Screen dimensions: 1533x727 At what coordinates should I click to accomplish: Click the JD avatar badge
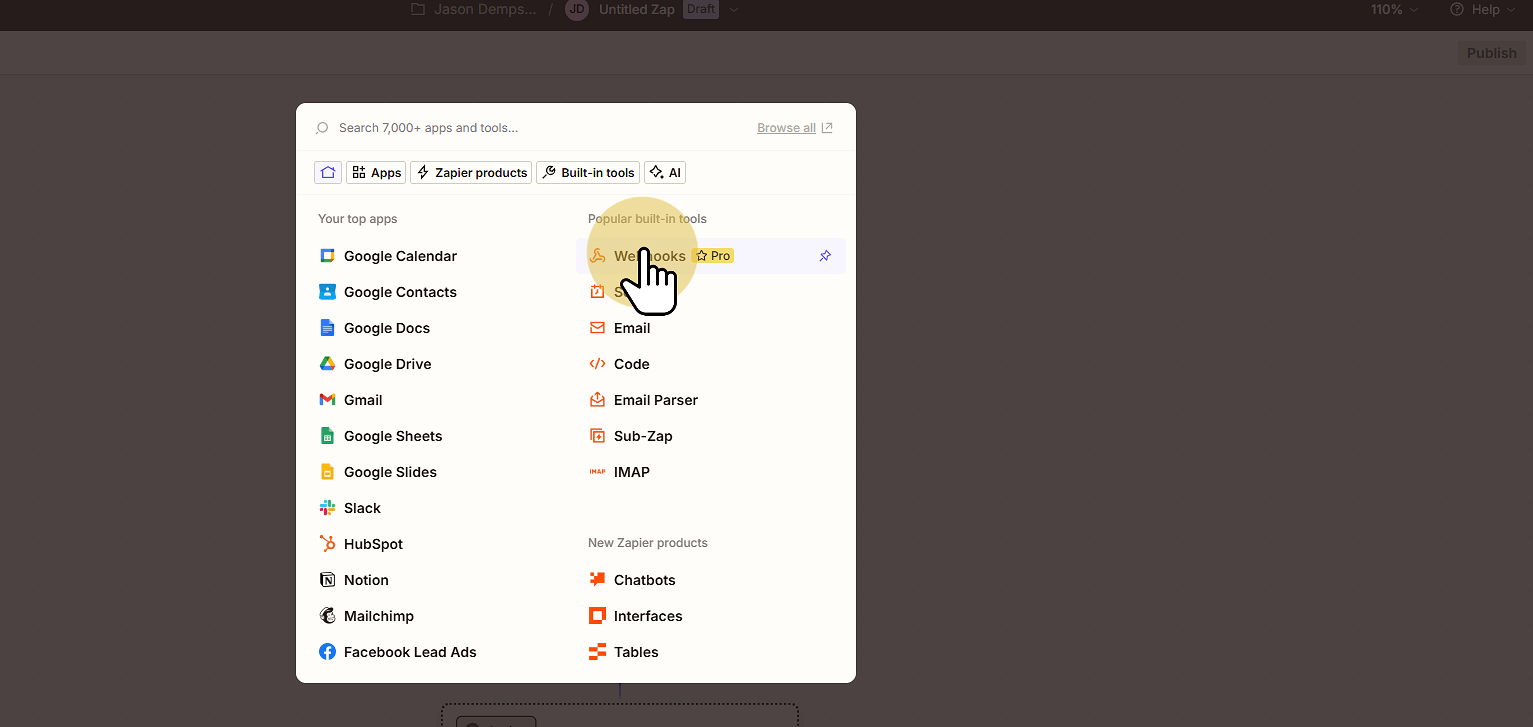pos(577,9)
